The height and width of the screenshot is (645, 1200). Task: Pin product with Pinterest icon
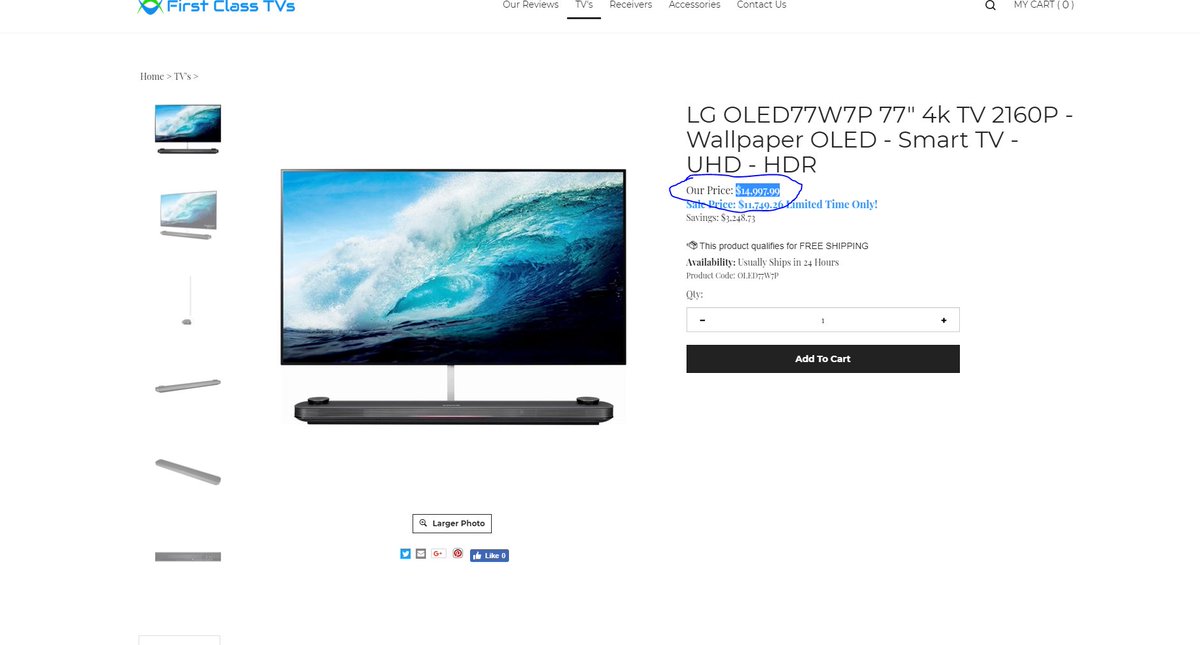(x=457, y=554)
